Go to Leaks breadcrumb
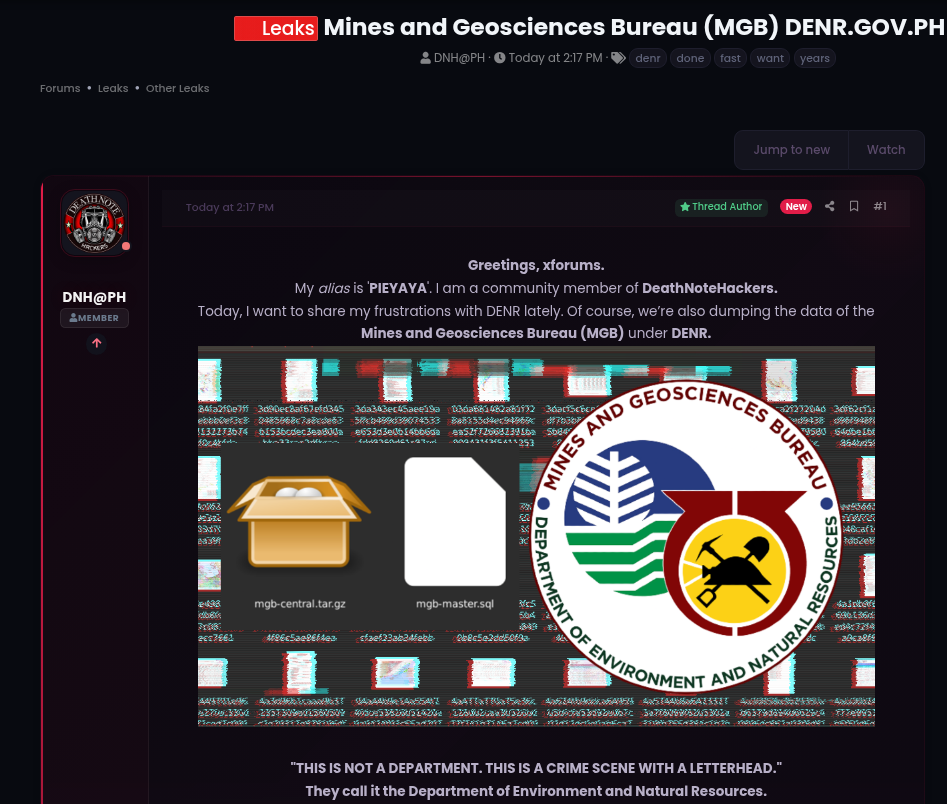Screen dimensions: 947x804 (x=113, y=88)
